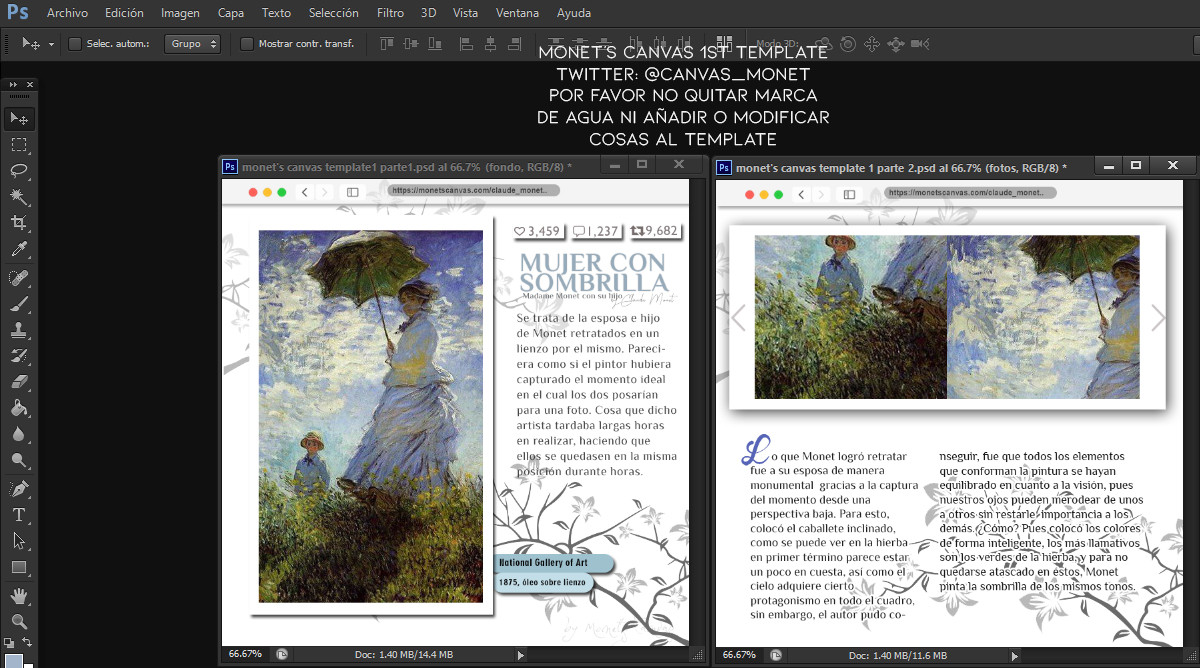Open the Vista menu

(x=465, y=13)
